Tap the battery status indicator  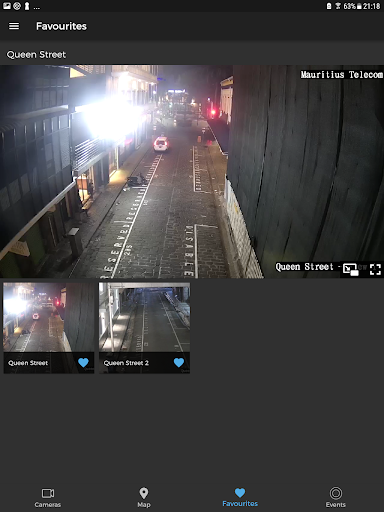point(359,6)
